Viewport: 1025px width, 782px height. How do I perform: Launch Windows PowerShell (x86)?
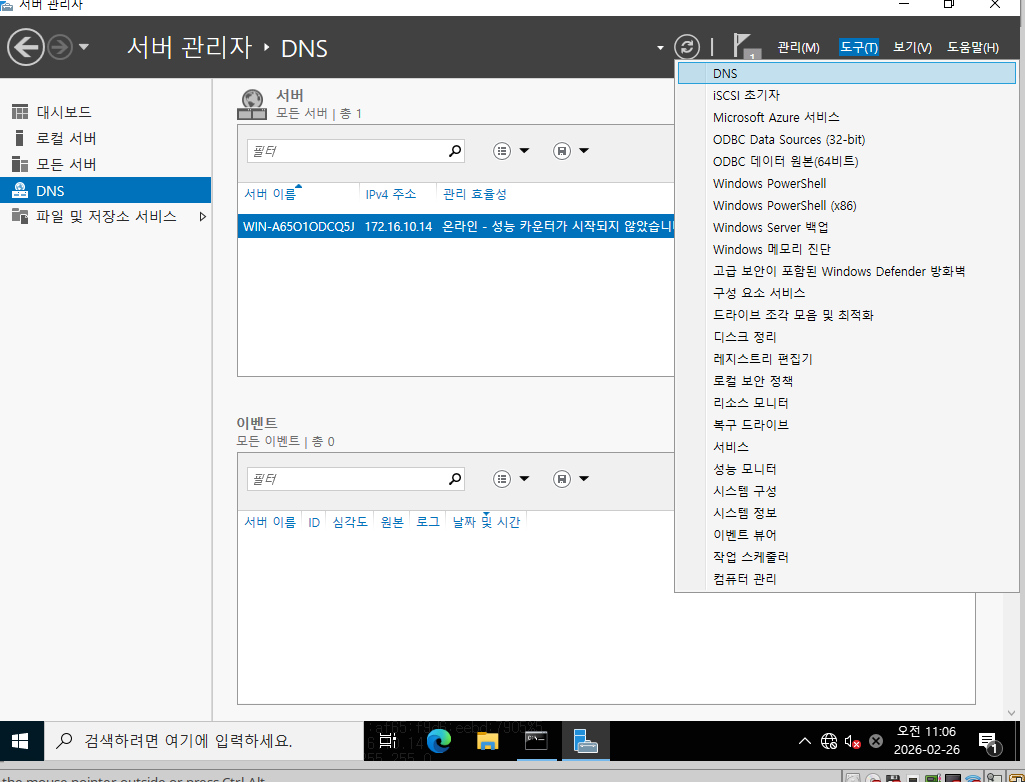pyautogui.click(x=847, y=205)
